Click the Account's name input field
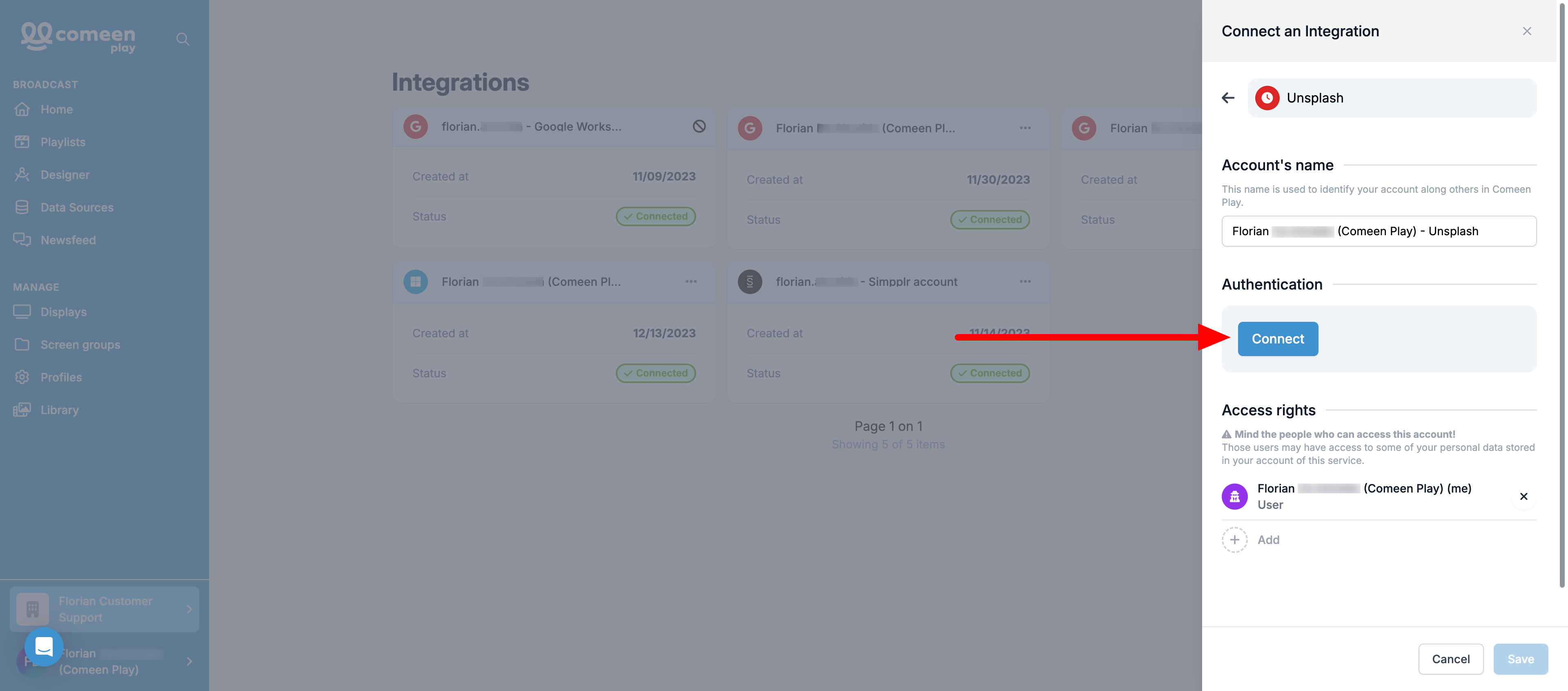The width and height of the screenshot is (1568, 691). click(1379, 231)
